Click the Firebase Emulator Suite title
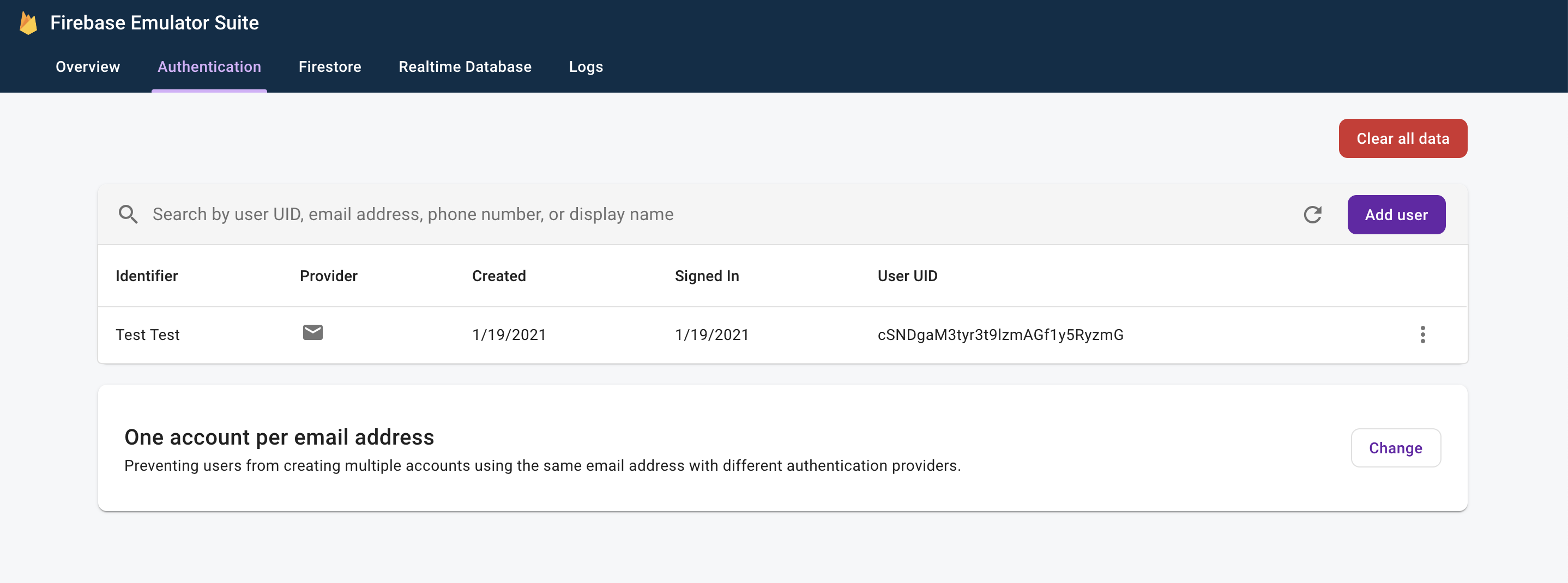The image size is (1568, 583). 154,23
